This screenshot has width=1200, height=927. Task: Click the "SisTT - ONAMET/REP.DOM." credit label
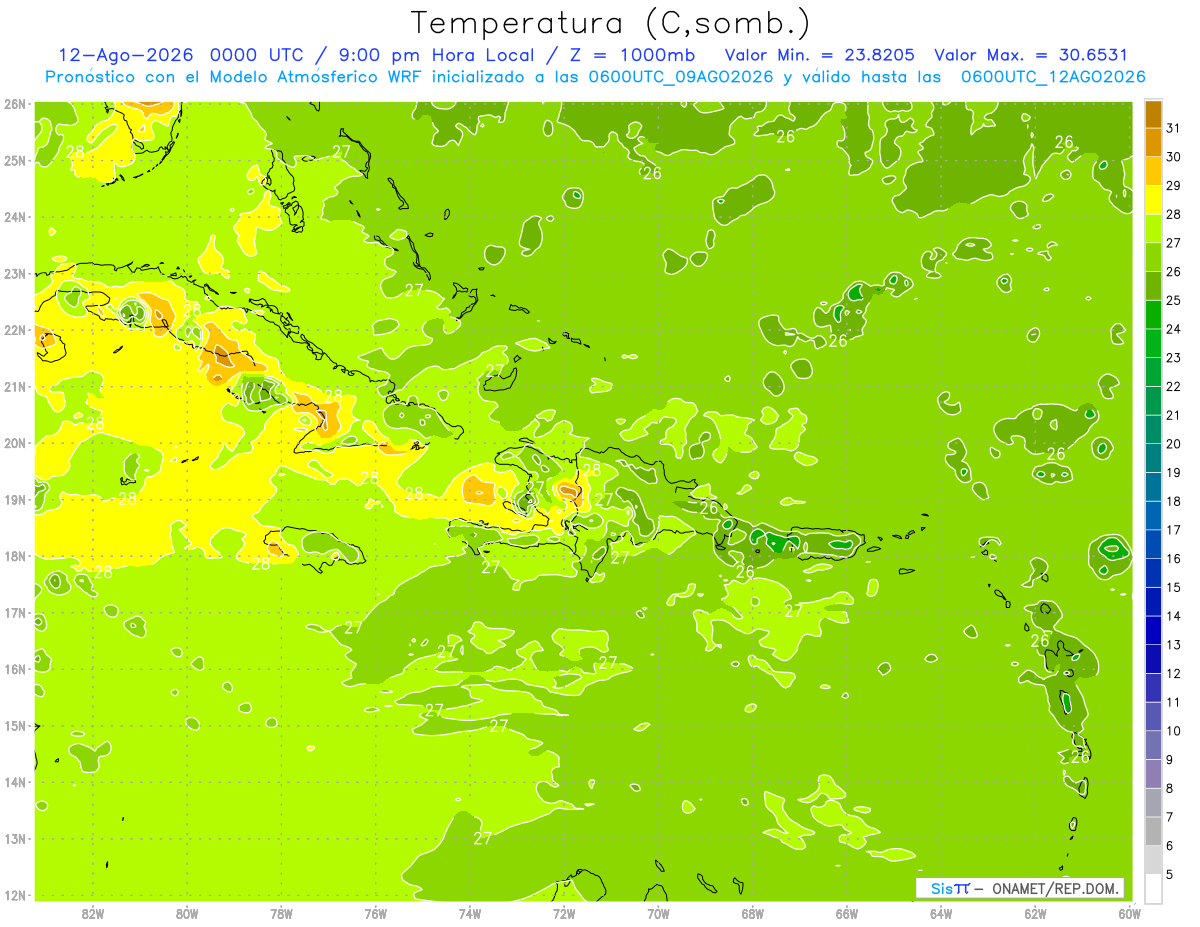tap(1019, 888)
